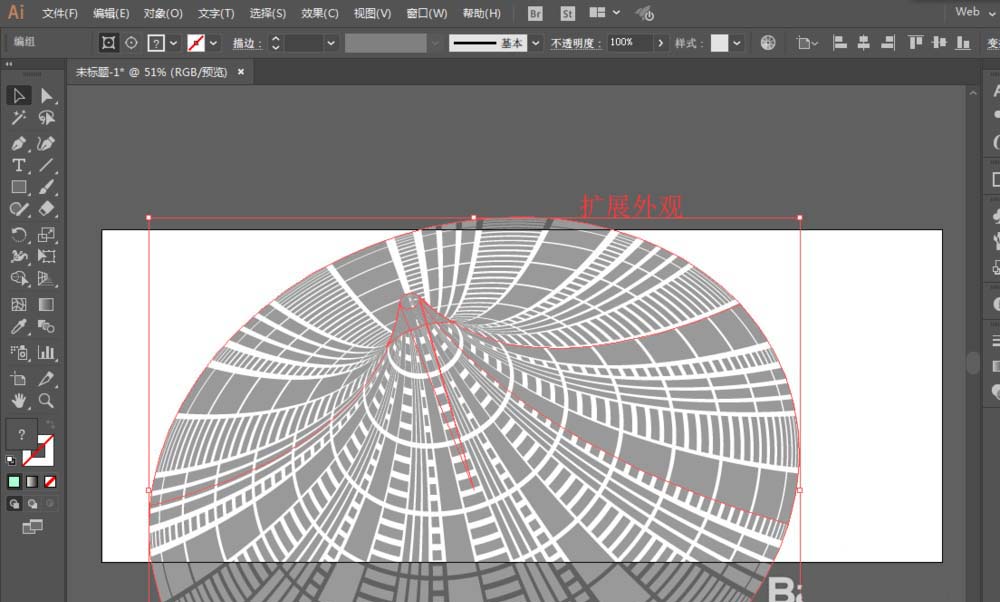The image size is (1000, 602).
Task: Select the Scale tool
Action: [x=47, y=234]
